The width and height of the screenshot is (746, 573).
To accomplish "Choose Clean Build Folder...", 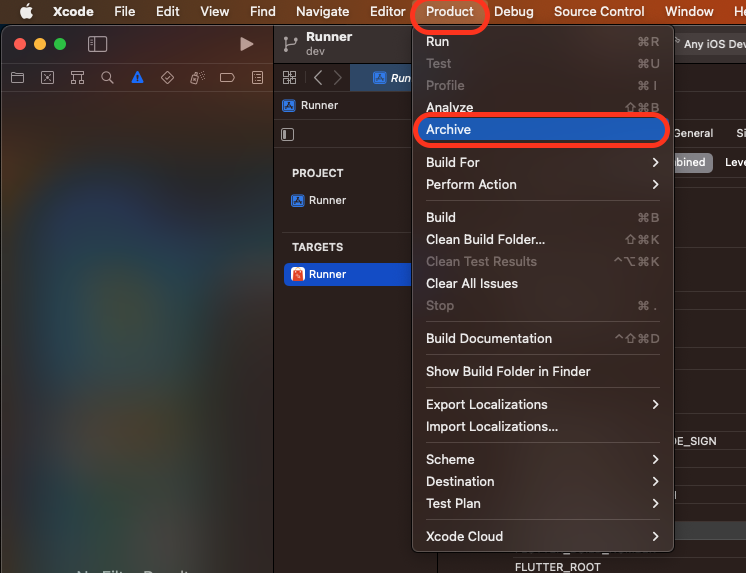I will coord(542,239).
